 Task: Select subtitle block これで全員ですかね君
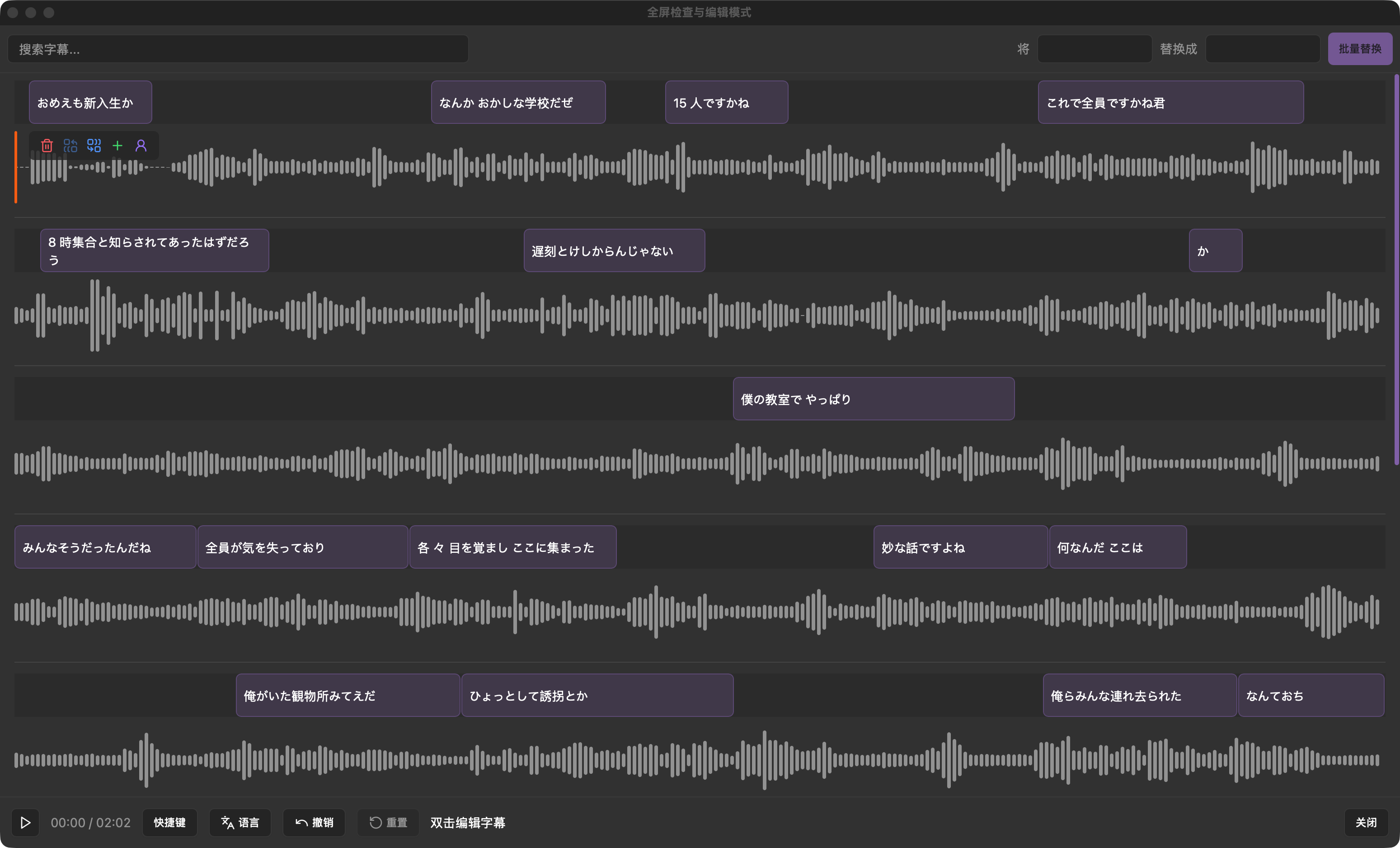coord(1170,102)
